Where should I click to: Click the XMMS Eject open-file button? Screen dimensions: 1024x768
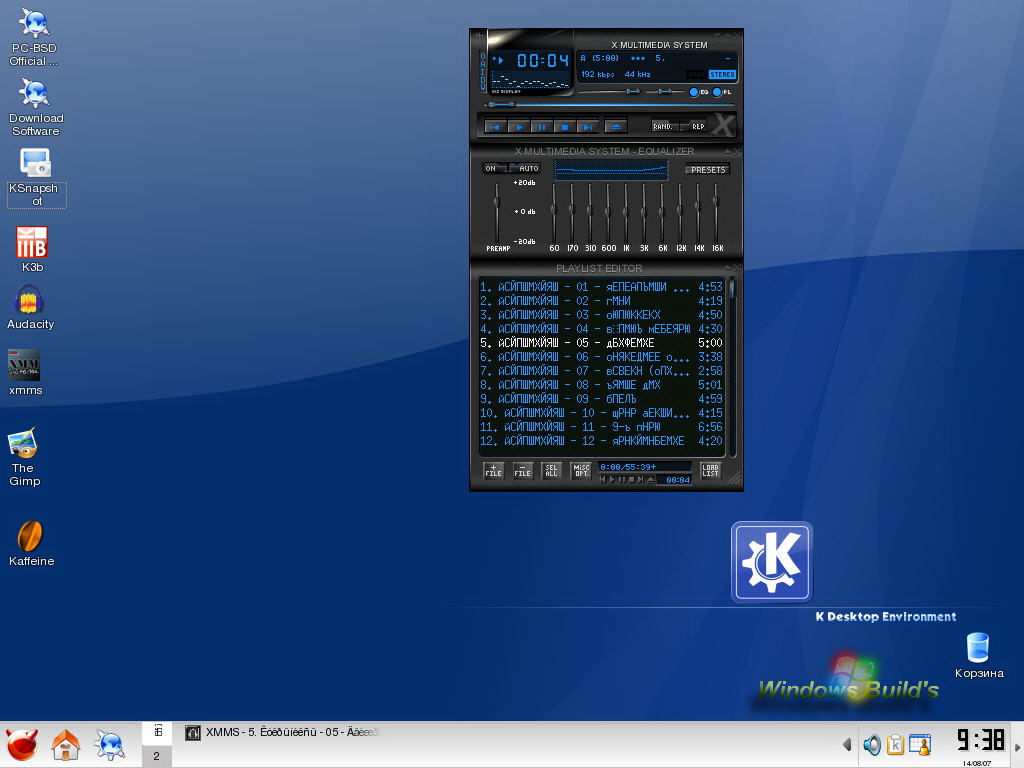coord(616,127)
